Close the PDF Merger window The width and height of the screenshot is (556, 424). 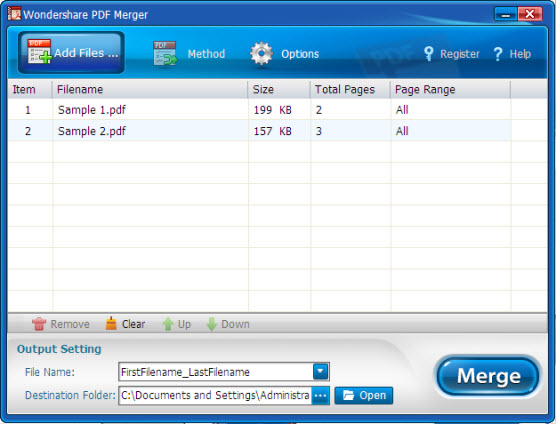pos(530,14)
